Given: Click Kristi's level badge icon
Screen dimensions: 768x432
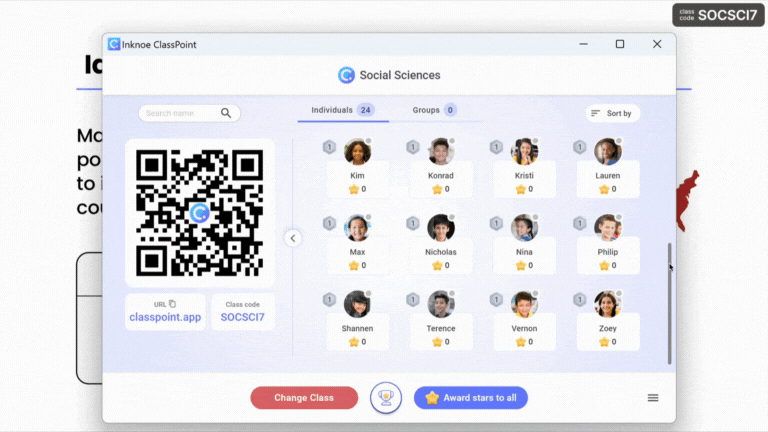Looking at the screenshot, I should pyautogui.click(x=496, y=147).
